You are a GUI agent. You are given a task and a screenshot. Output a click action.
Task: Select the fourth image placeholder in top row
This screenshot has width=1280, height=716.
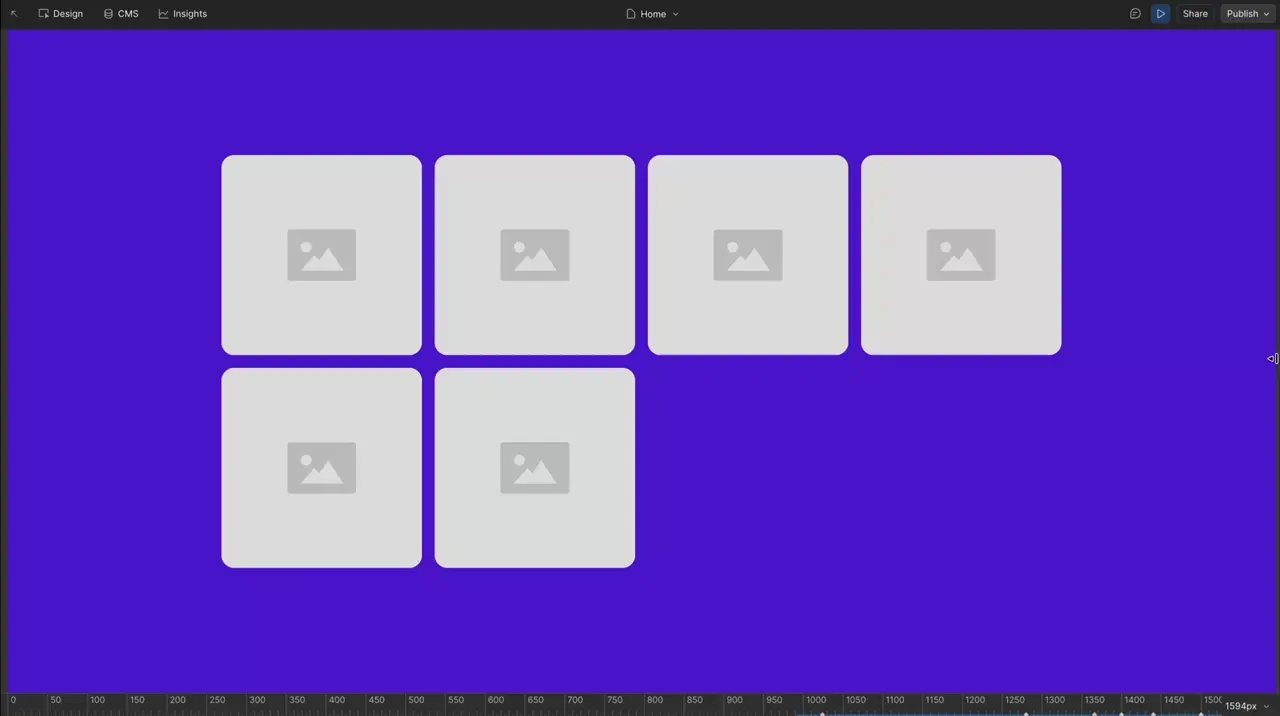960,255
